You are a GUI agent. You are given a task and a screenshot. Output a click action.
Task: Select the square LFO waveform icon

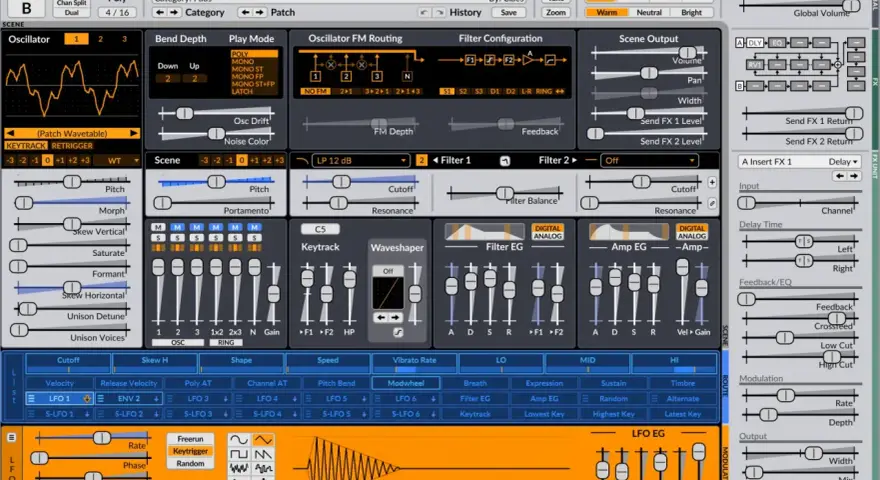(x=239, y=454)
